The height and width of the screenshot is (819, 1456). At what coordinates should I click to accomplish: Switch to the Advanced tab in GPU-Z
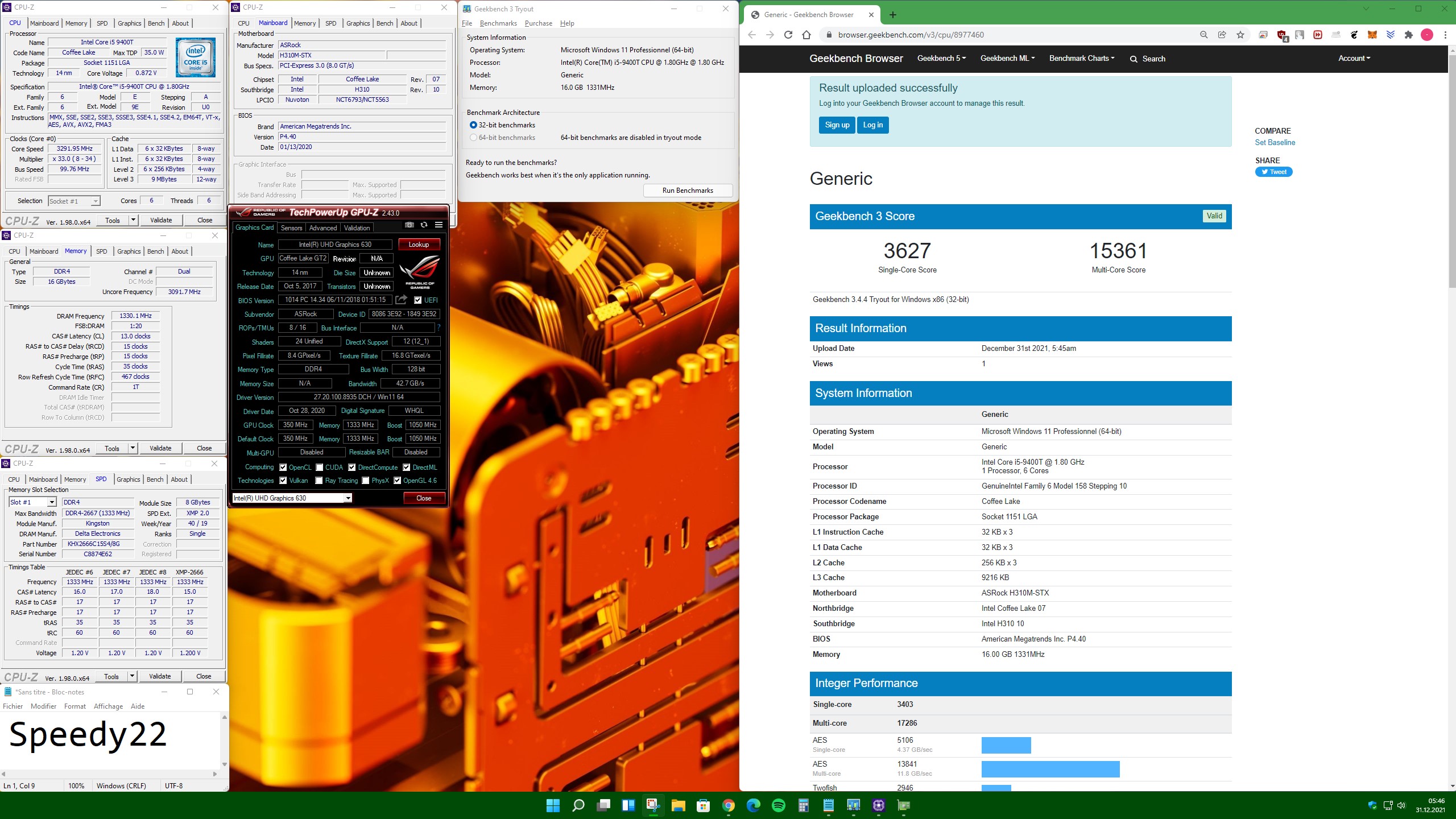(323, 227)
